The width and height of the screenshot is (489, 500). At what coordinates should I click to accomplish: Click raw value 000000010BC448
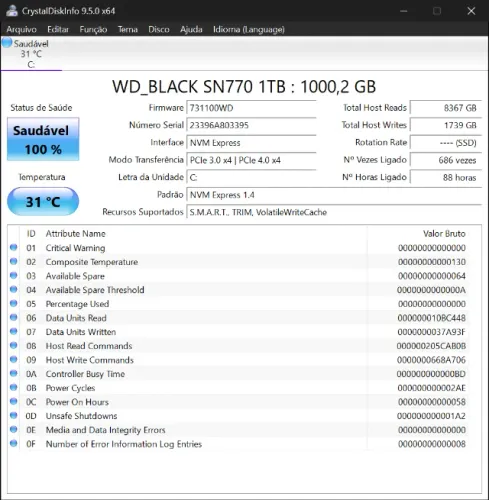pos(432,318)
